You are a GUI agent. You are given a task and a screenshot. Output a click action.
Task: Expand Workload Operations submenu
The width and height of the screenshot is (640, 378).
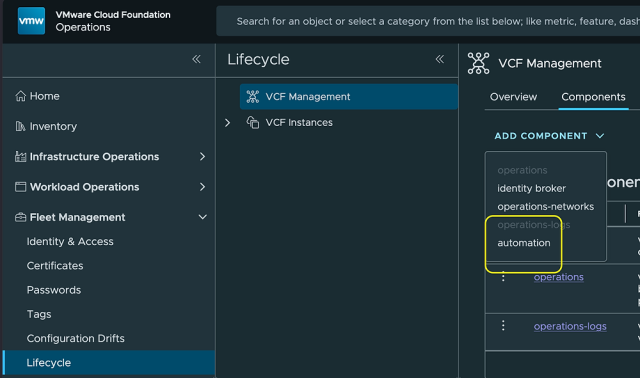click(x=202, y=187)
